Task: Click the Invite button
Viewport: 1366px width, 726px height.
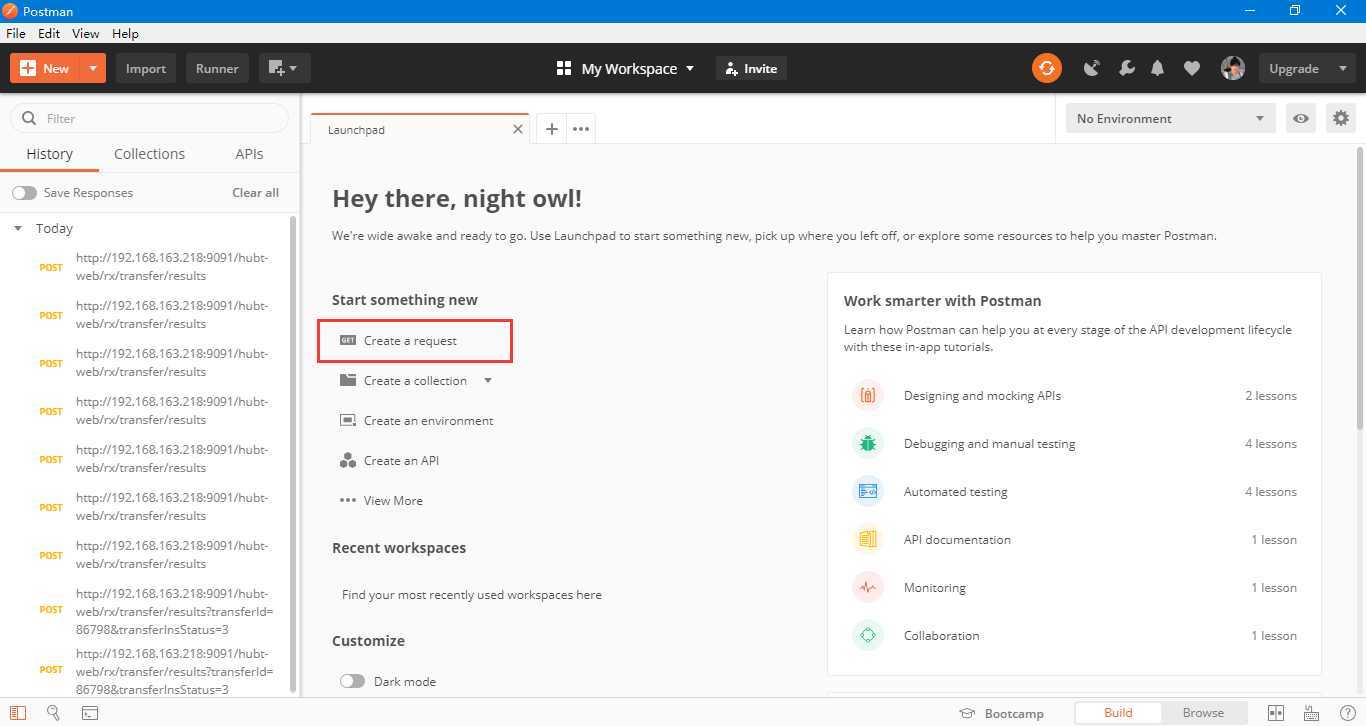Action: point(751,68)
